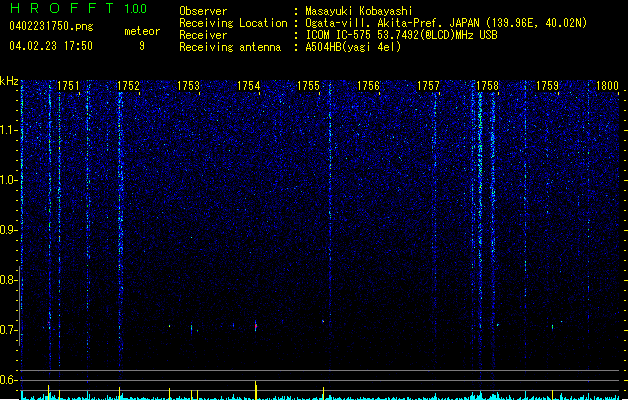Click the 0.7 kHz axis tick label
The width and height of the screenshot is (629, 400).
pos(8,330)
